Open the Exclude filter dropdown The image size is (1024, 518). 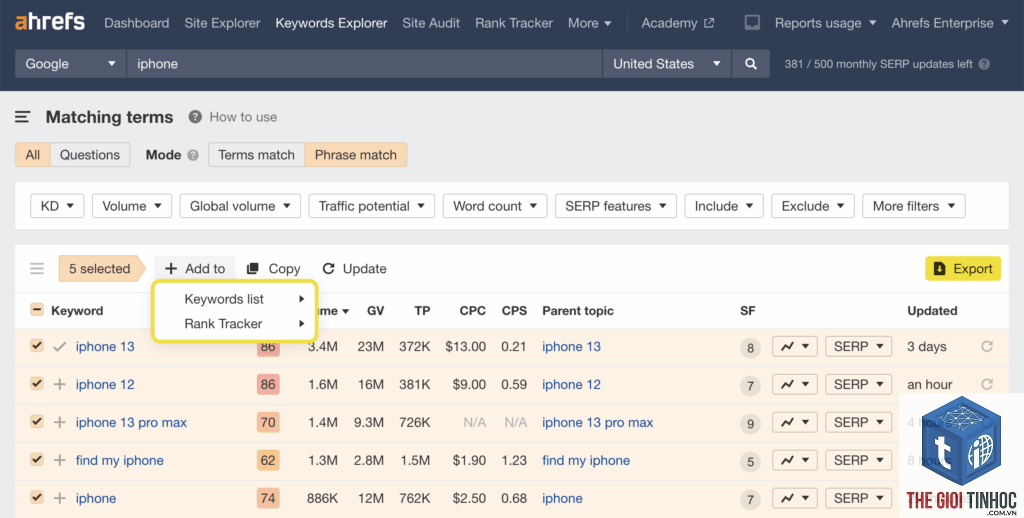(812, 206)
